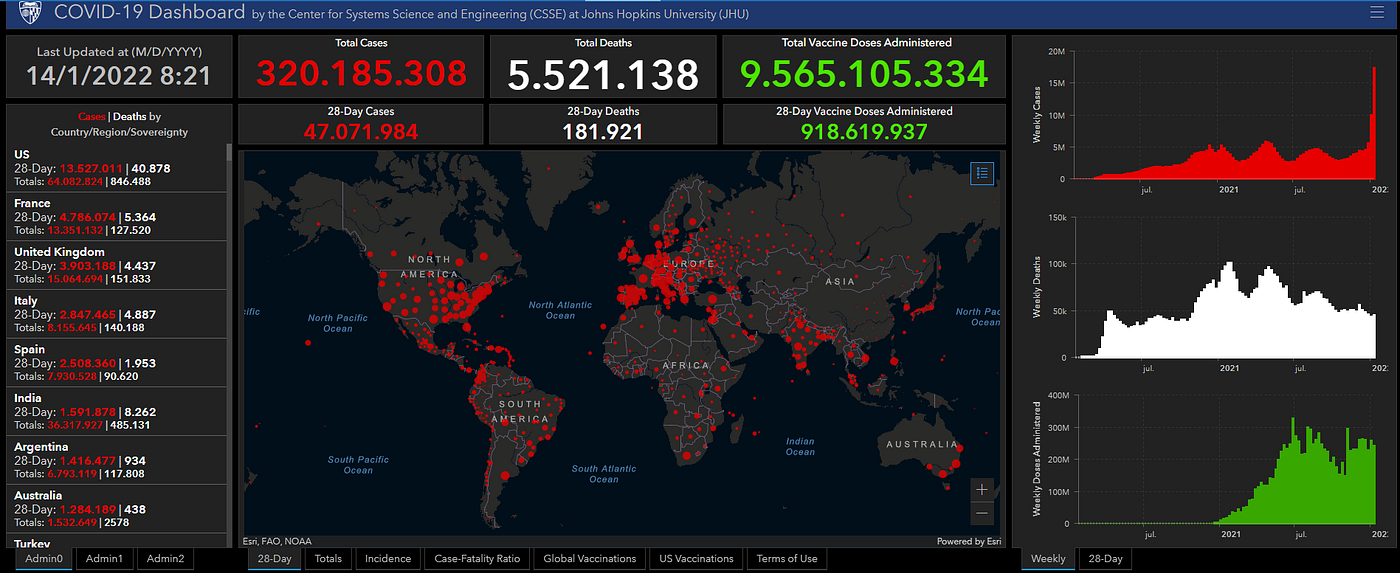This screenshot has width=1400, height=573.
Task: Switch to the Admin1 tab
Action: (x=104, y=559)
